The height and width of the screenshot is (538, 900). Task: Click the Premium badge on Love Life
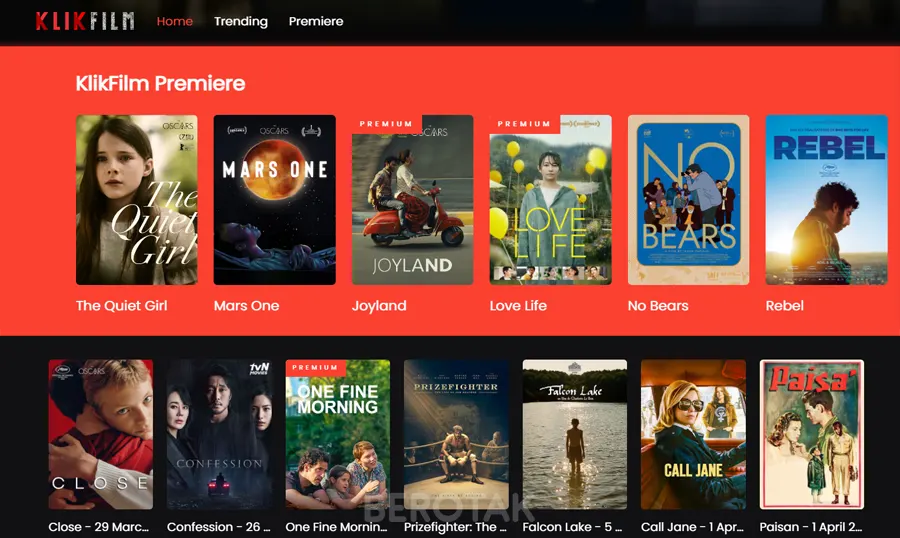[524, 123]
